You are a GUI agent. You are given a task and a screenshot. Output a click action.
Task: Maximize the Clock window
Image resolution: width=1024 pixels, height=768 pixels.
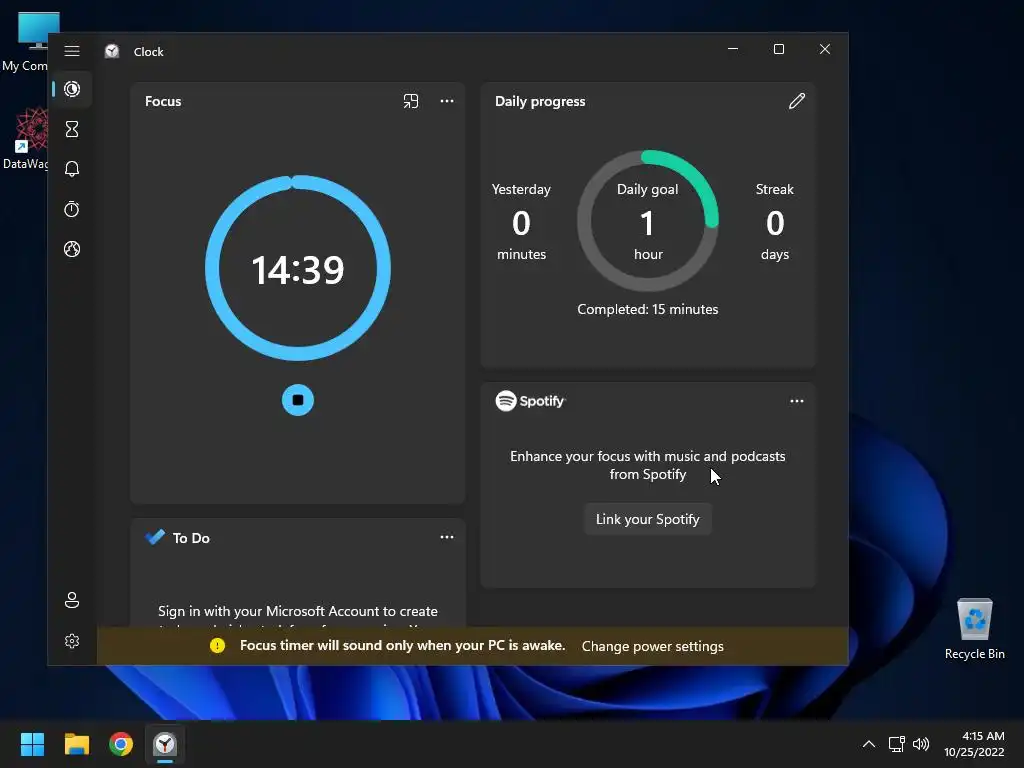[778, 49]
